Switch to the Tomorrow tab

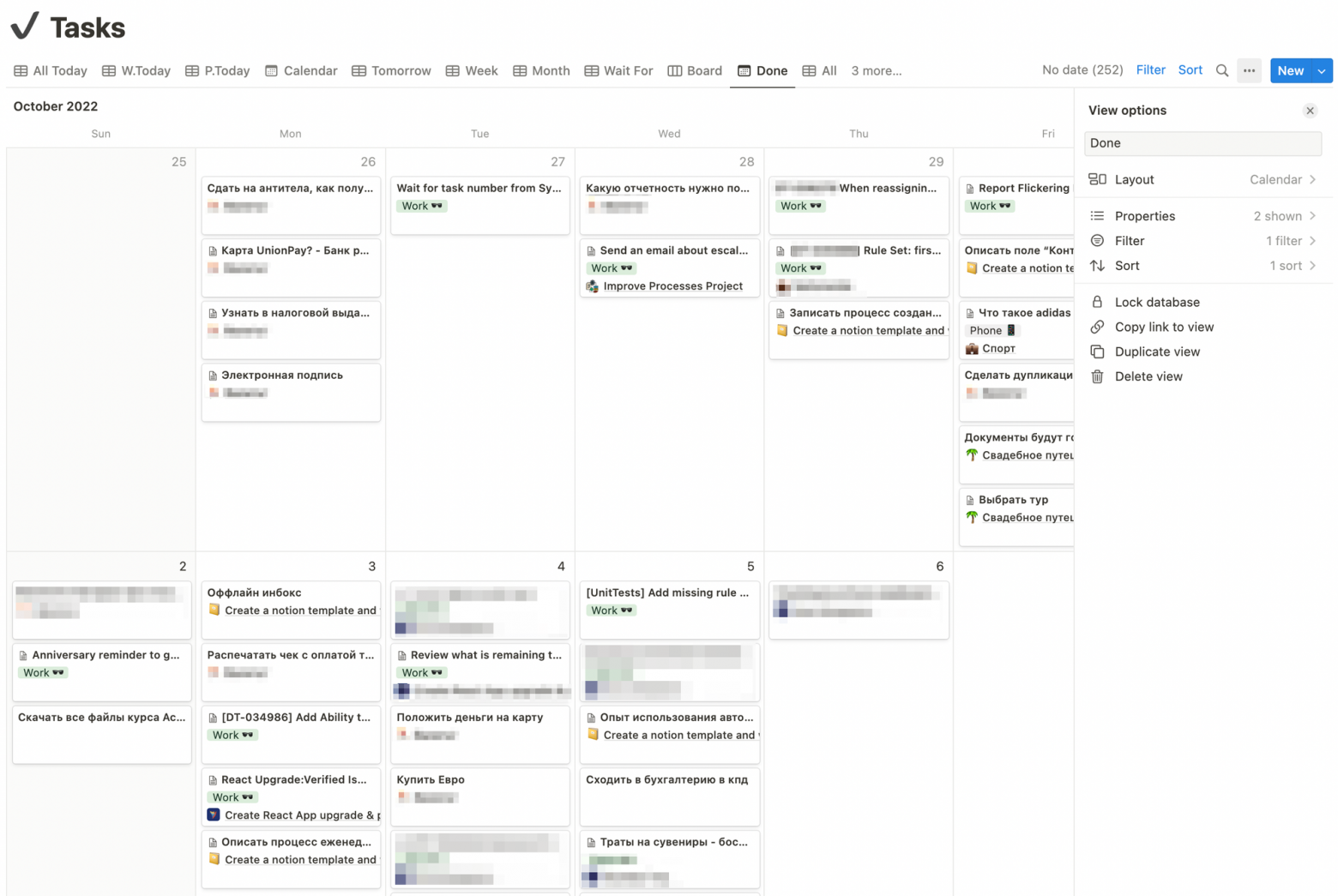pos(391,71)
